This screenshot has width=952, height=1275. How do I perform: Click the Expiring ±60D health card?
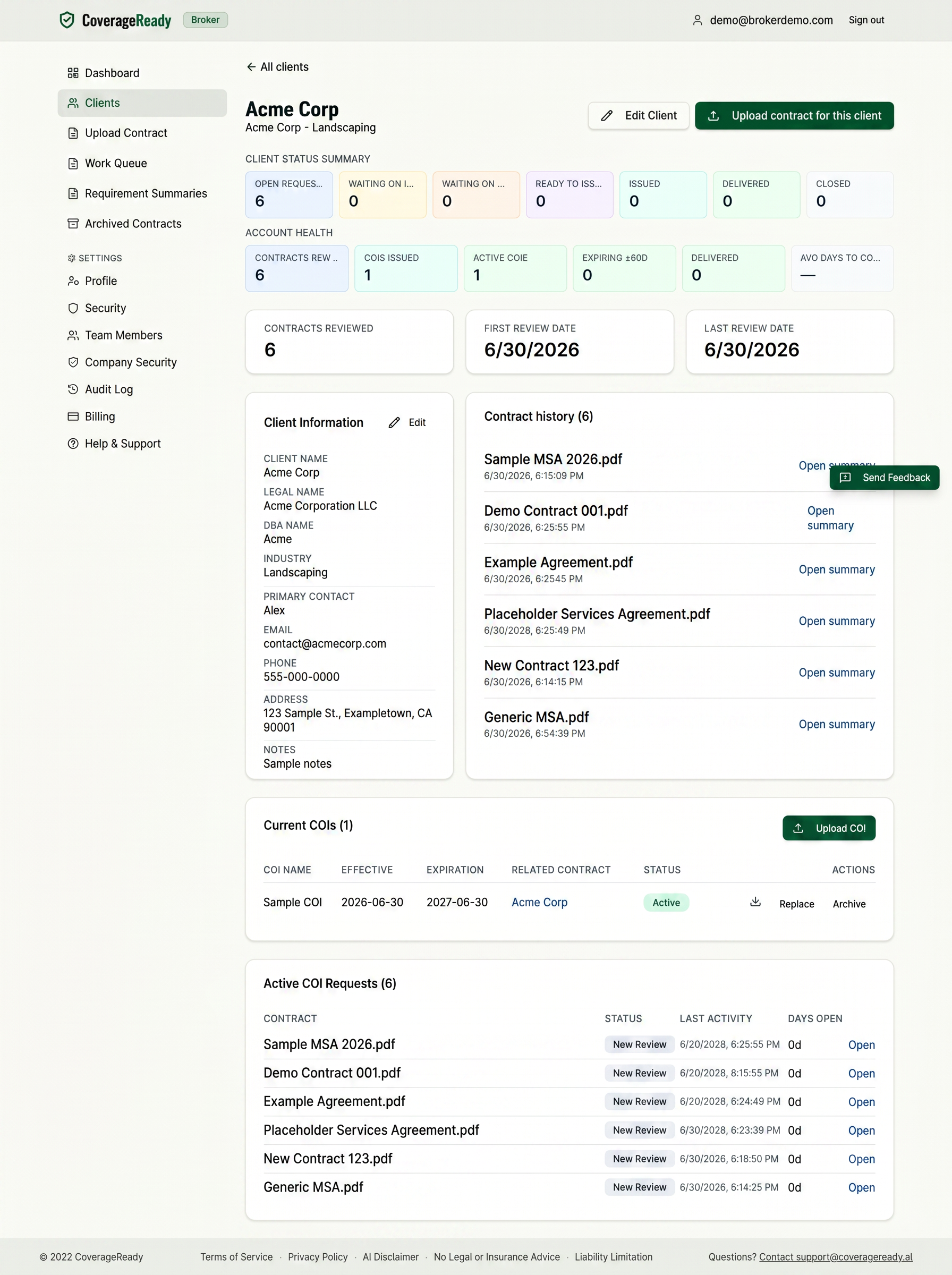click(x=624, y=268)
